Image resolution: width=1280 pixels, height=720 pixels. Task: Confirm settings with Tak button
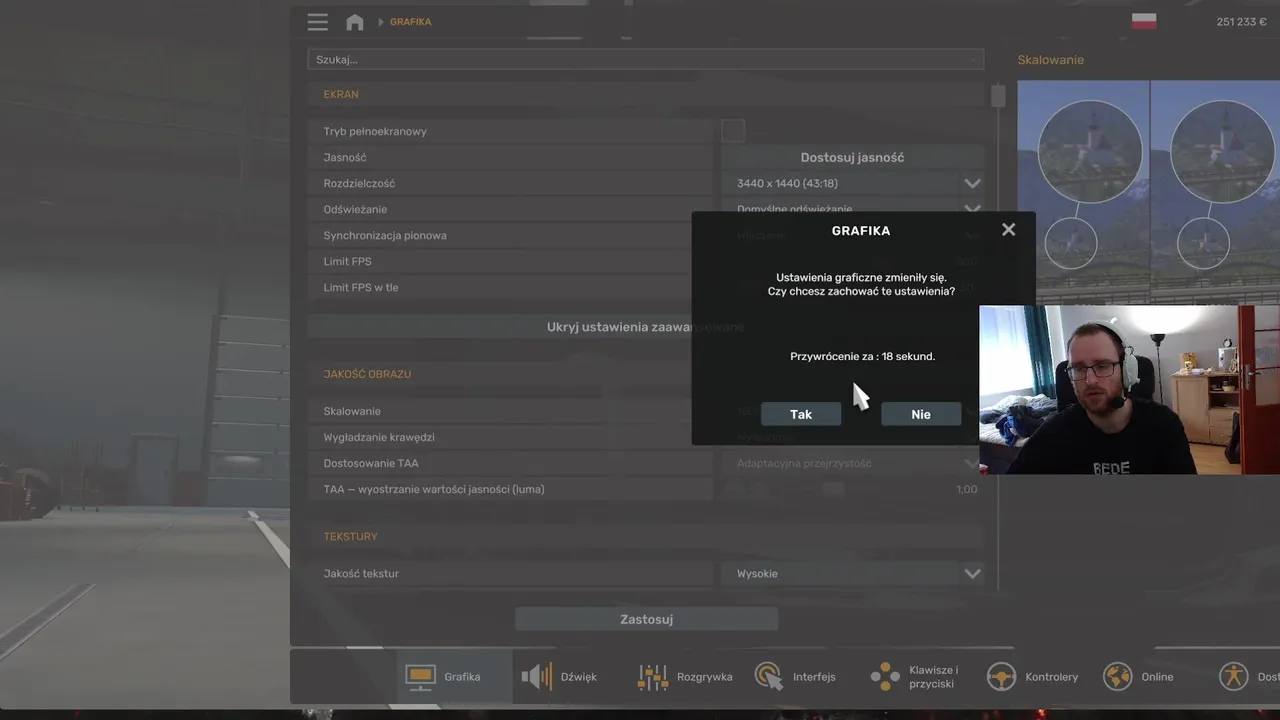pyautogui.click(x=801, y=414)
